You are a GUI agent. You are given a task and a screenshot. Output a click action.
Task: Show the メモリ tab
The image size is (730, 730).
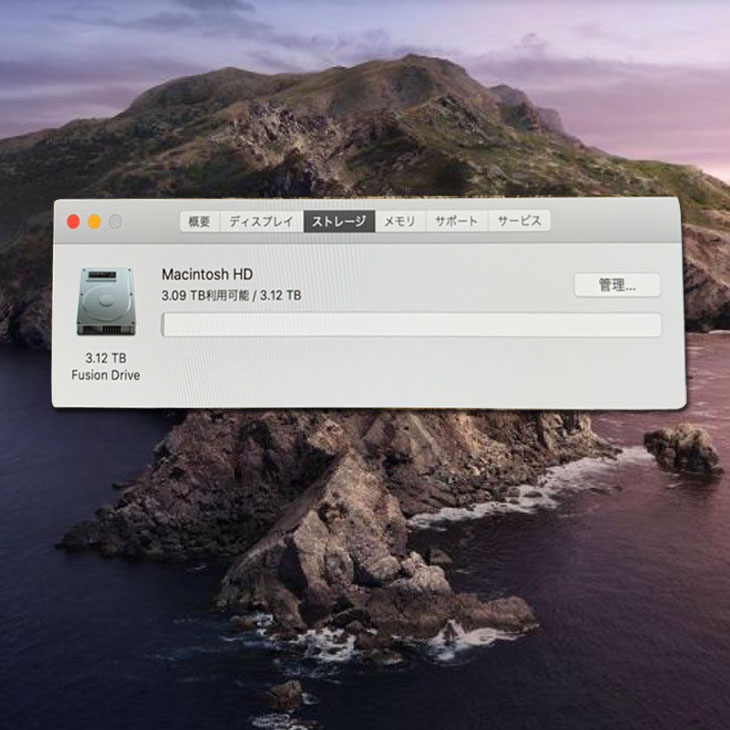[x=400, y=222]
